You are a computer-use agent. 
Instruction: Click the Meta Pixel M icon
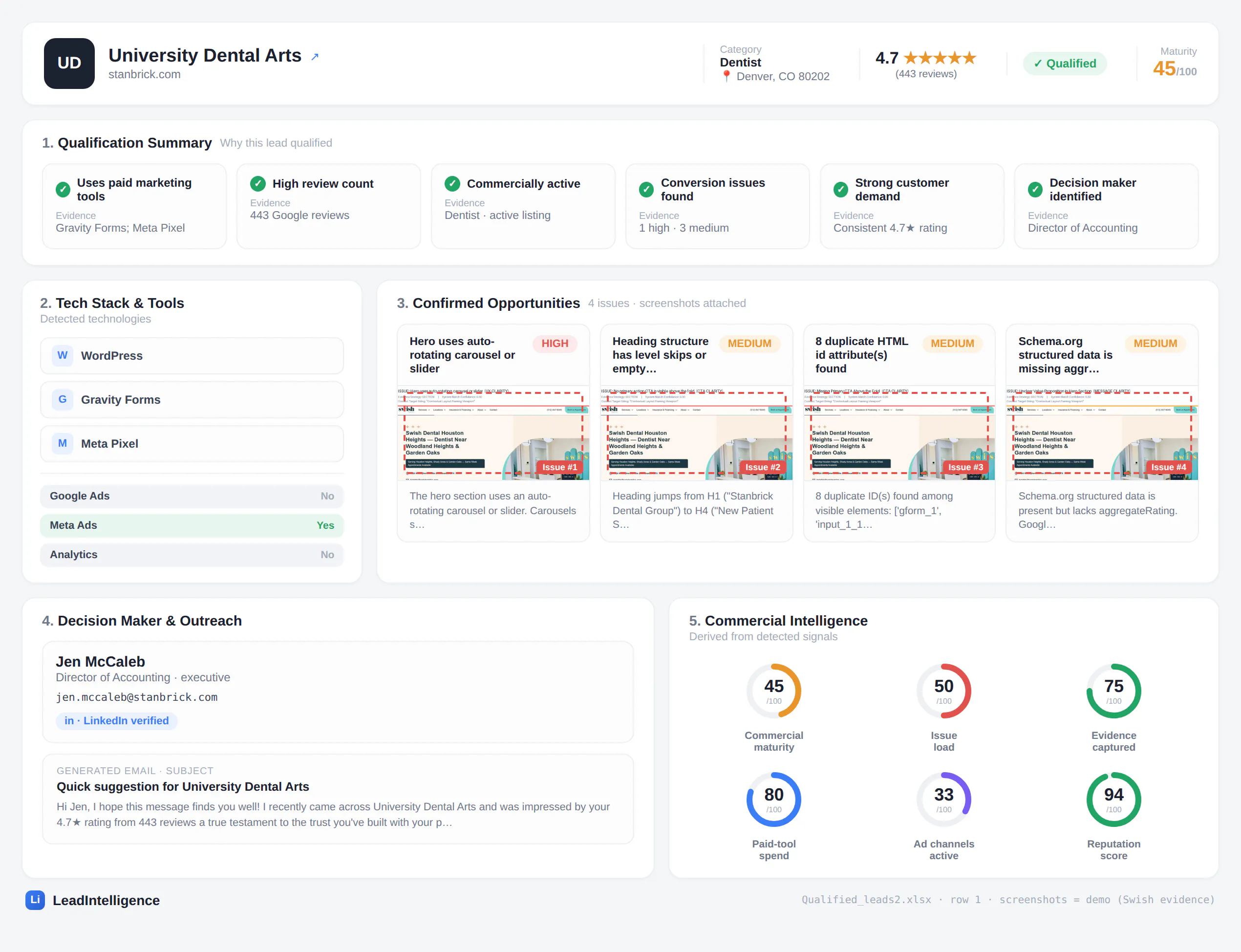pos(63,443)
